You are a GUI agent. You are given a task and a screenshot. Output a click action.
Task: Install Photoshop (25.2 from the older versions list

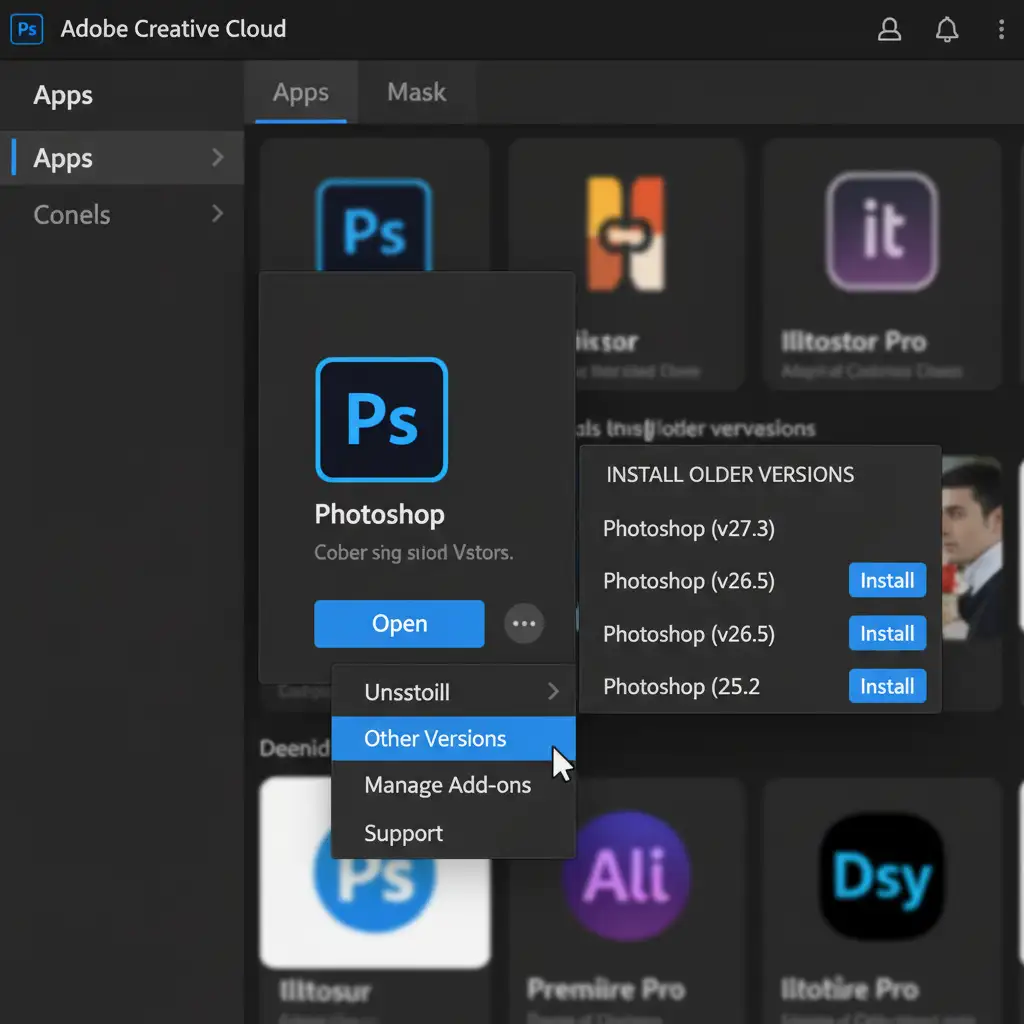(x=887, y=686)
